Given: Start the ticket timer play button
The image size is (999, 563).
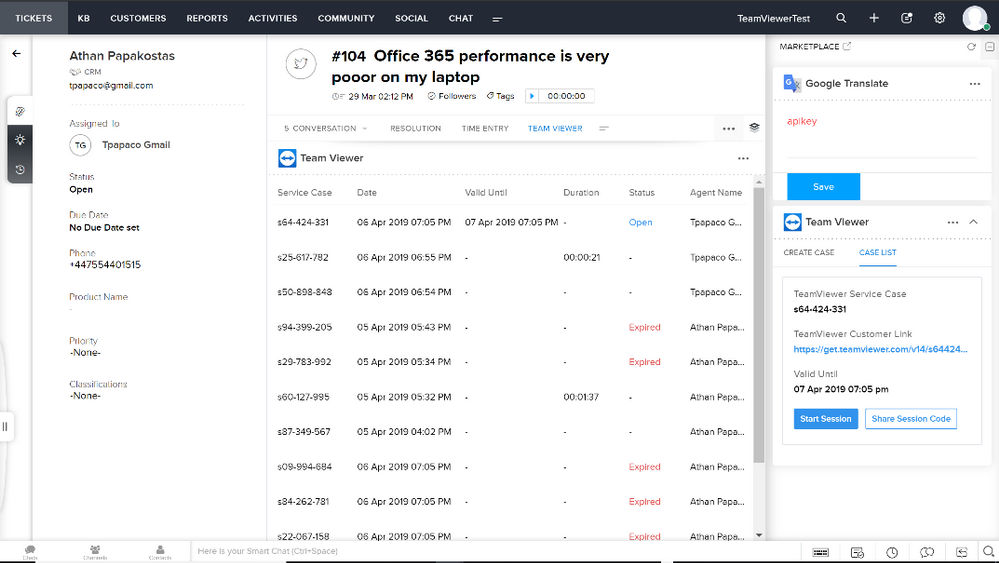Looking at the screenshot, I should click(532, 96).
